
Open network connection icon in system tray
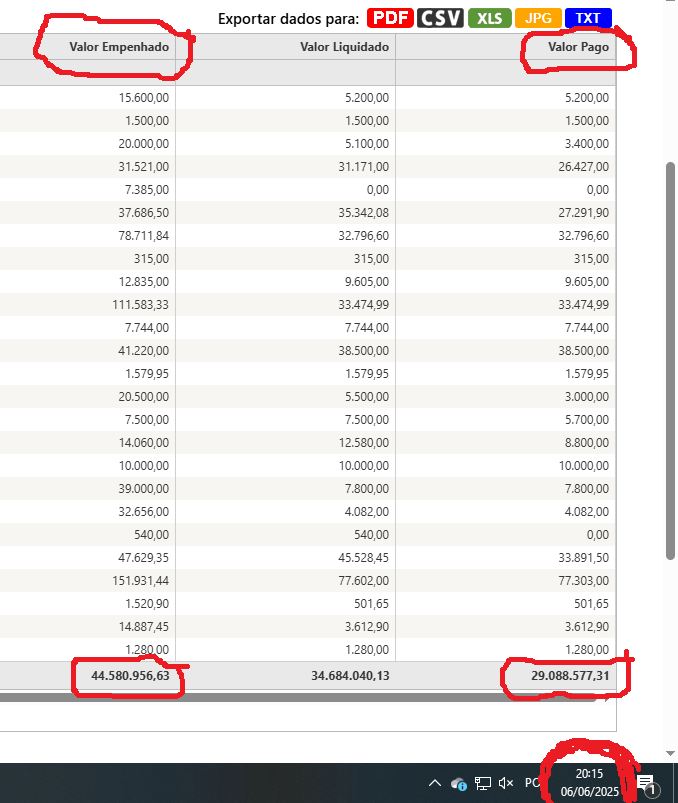point(483,784)
